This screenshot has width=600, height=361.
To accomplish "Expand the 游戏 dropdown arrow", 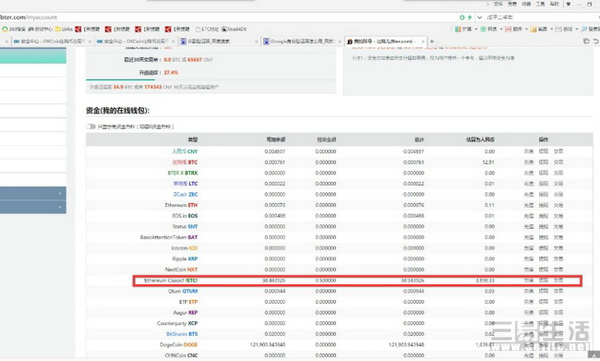I will click(577, 29).
